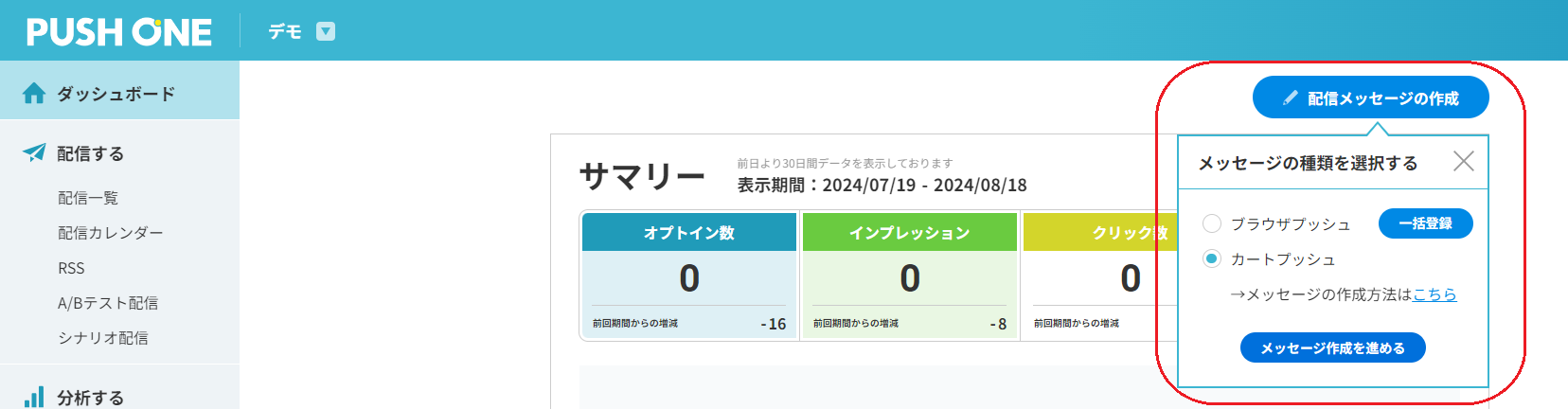Open the こちら help link
1568x409 pixels.
(x=1434, y=294)
